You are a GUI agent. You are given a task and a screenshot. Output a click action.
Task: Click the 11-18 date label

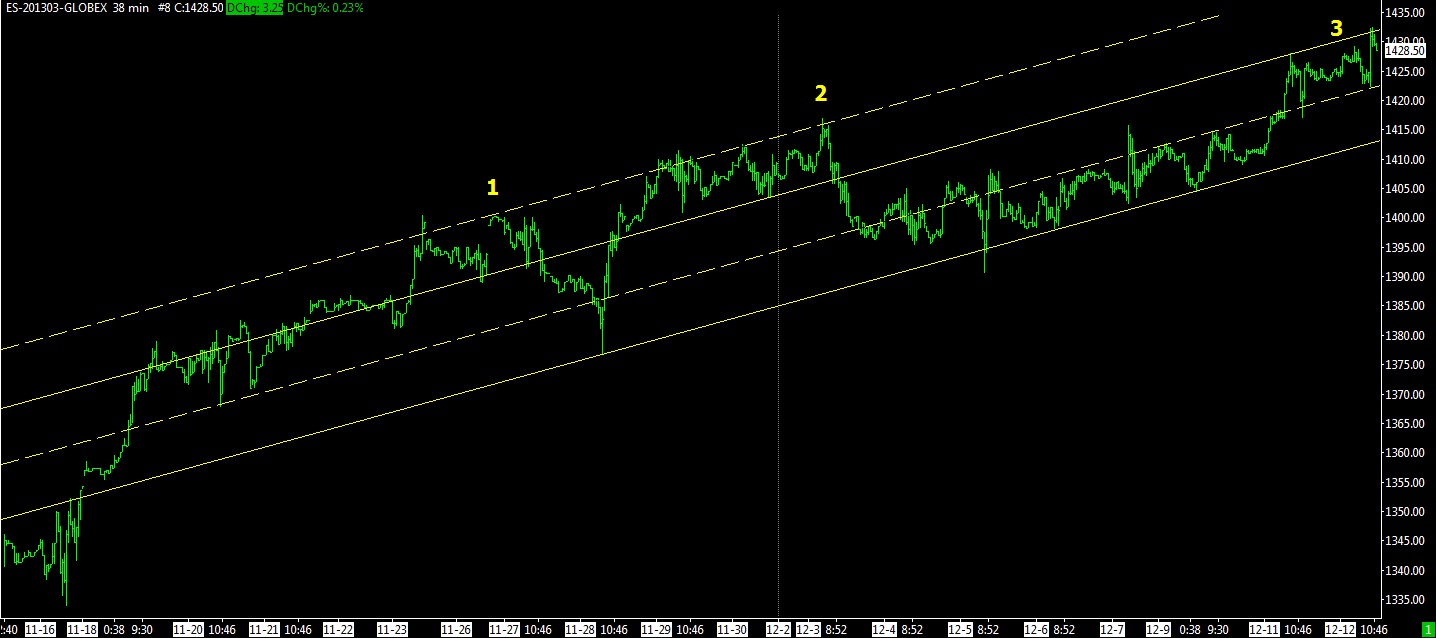tap(82, 630)
